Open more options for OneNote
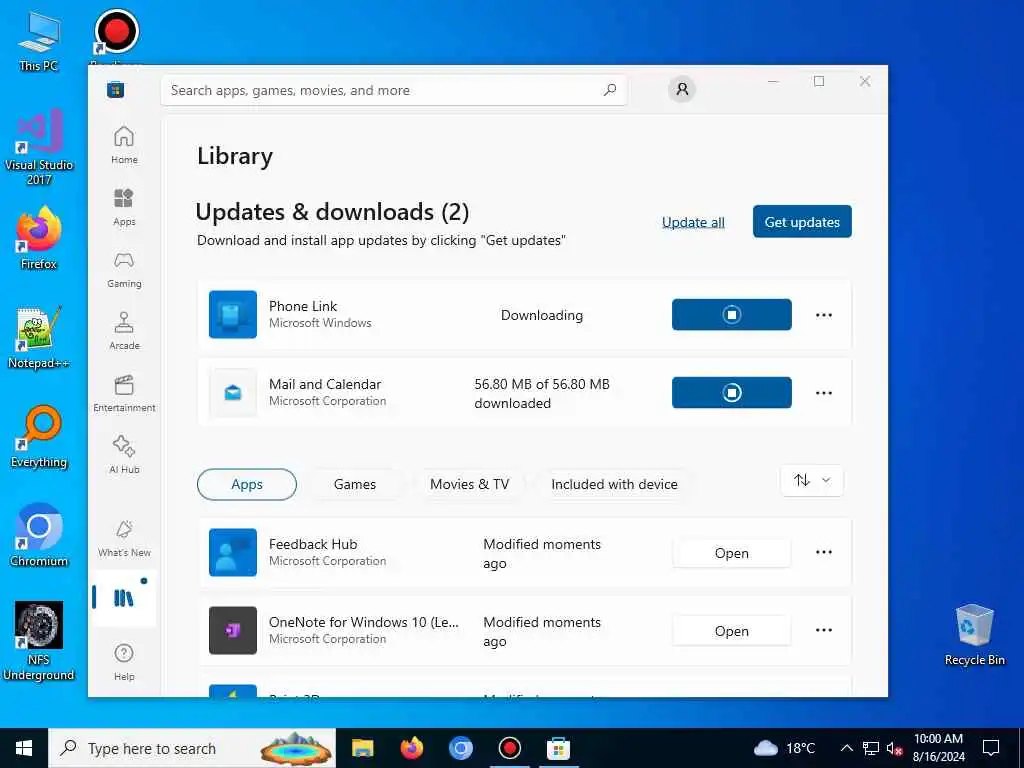The height and width of the screenshot is (768, 1024). click(824, 630)
